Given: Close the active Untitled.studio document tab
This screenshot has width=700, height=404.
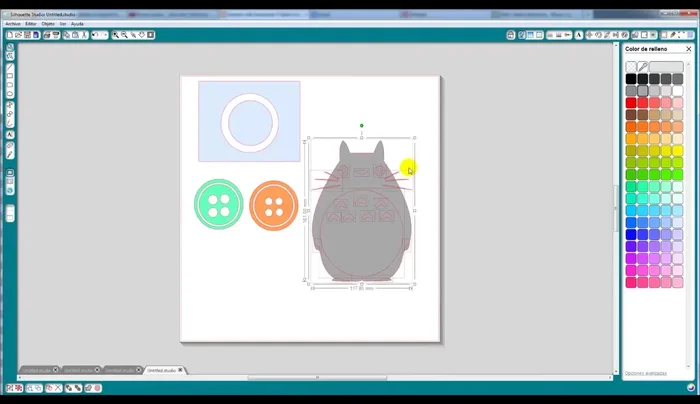Looking at the screenshot, I should pos(181,370).
